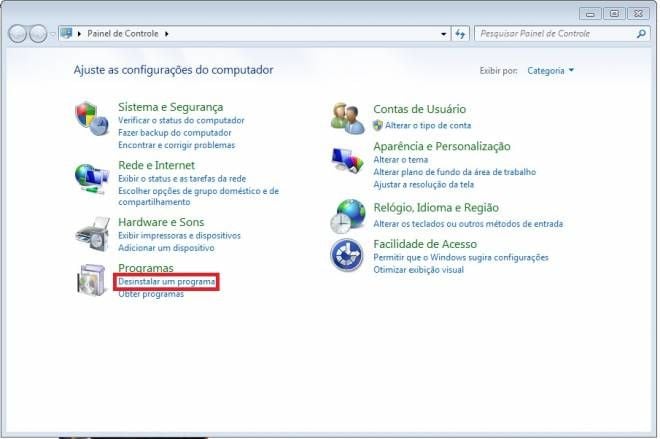Open the Exibir por Categoria dropdown
Viewport: 660px width, 439px height.
tap(550, 71)
